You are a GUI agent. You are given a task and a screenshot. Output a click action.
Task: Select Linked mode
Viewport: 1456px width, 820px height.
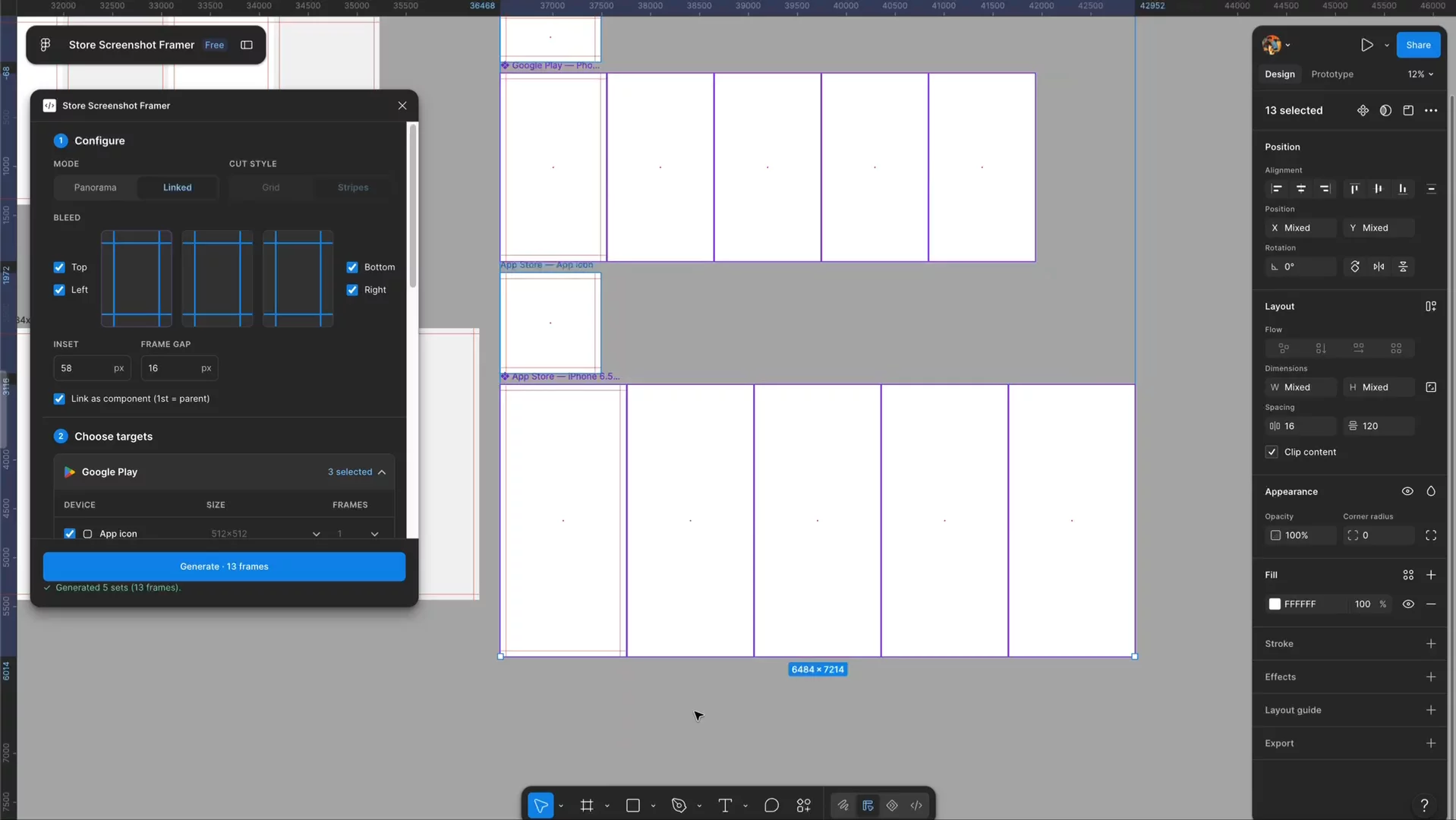[178, 188]
